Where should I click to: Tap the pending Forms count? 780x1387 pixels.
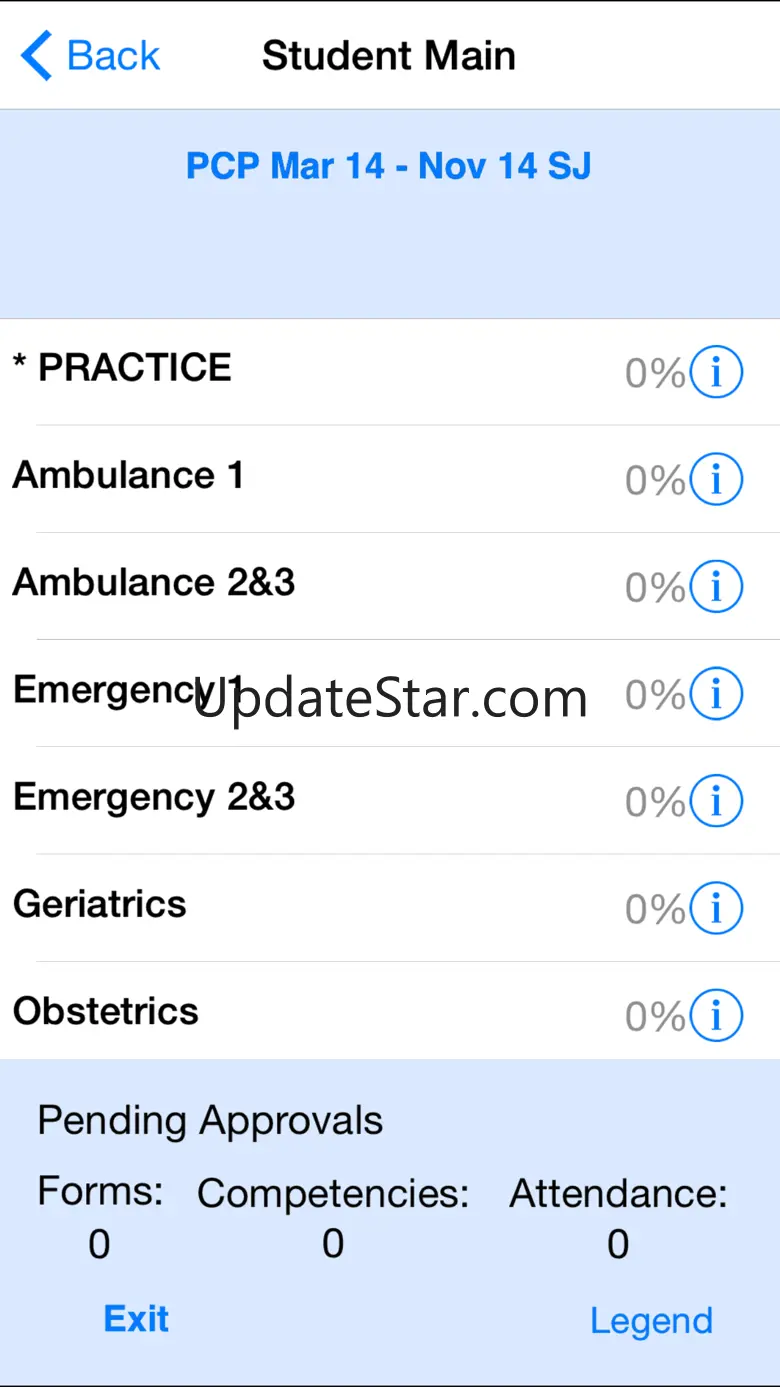coord(99,1244)
